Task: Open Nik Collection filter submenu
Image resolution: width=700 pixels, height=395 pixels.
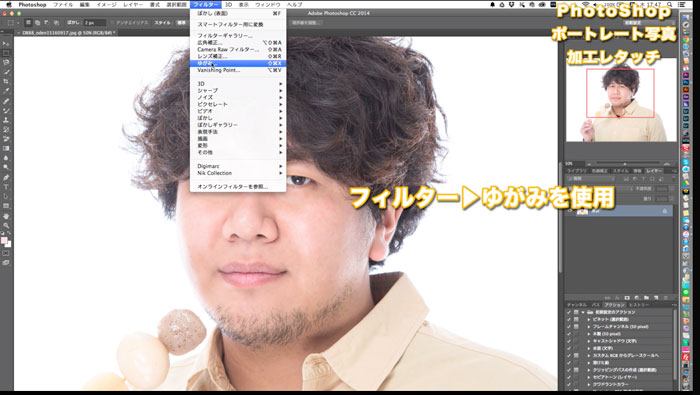Action: [238, 173]
